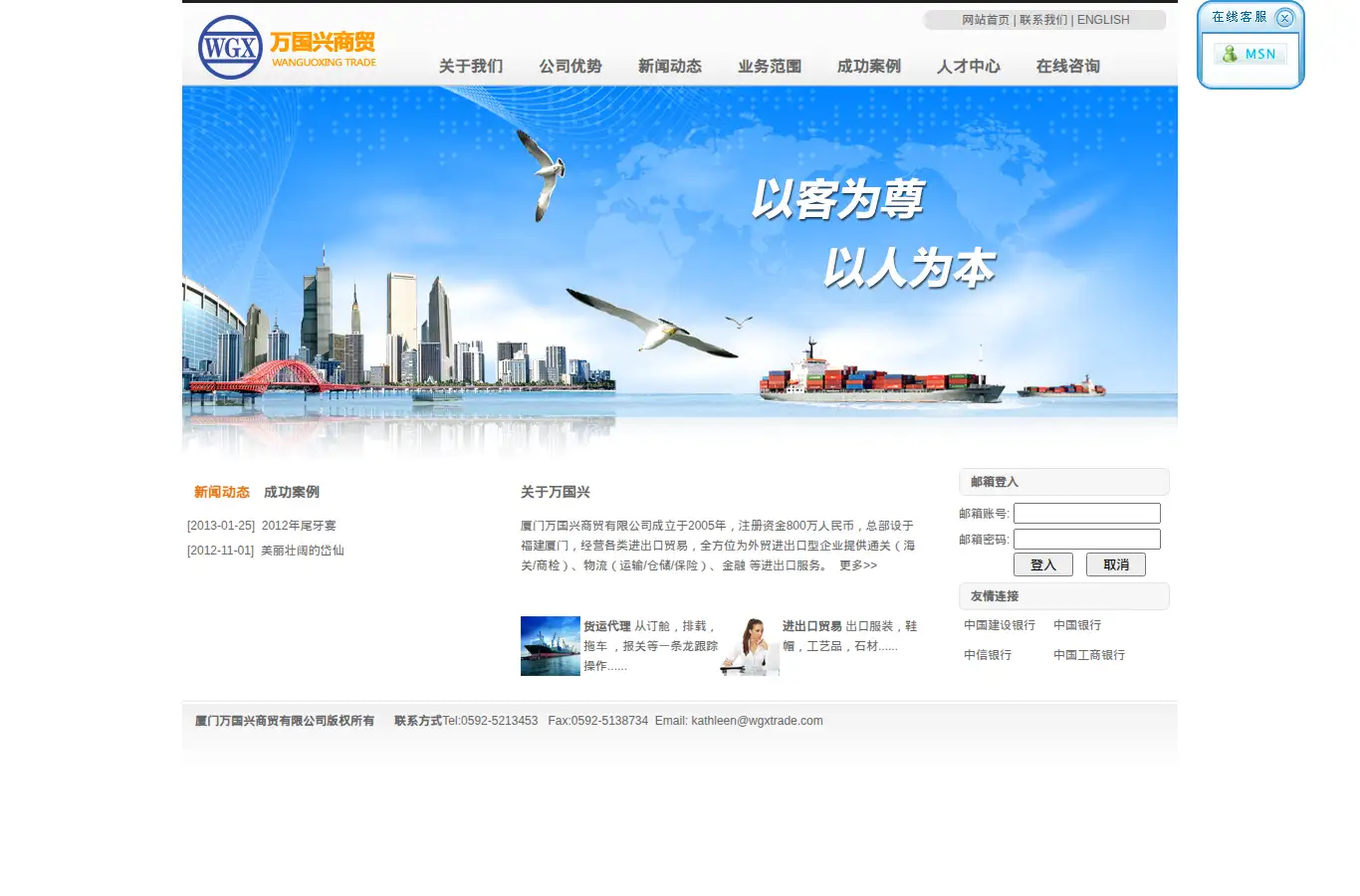This screenshot has height=896, width=1360.
Task: Click the date [2013-01-25] in the news list
Action: pyautogui.click(x=221, y=526)
